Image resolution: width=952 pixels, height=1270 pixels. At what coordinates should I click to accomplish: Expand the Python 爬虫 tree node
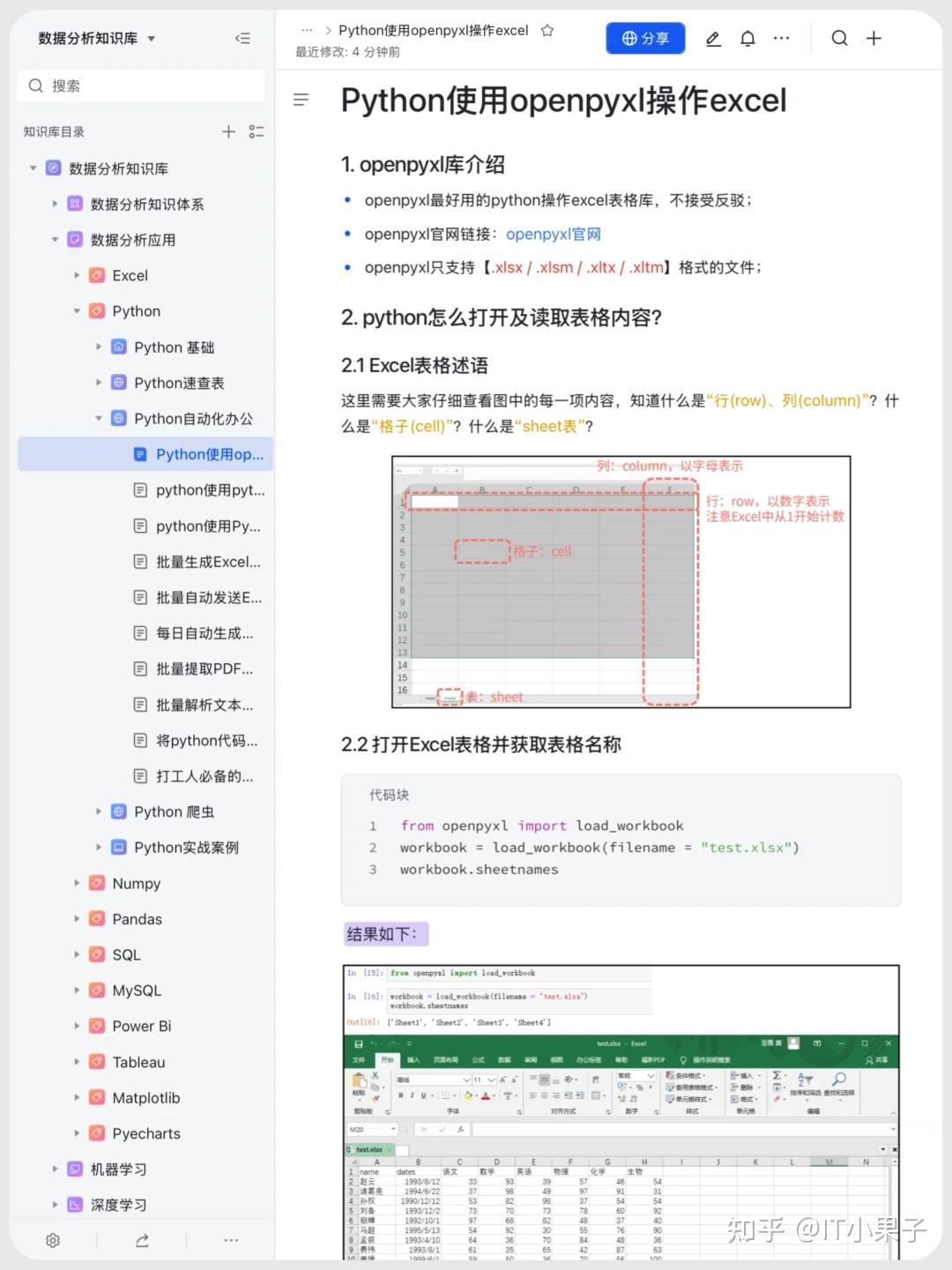98,811
